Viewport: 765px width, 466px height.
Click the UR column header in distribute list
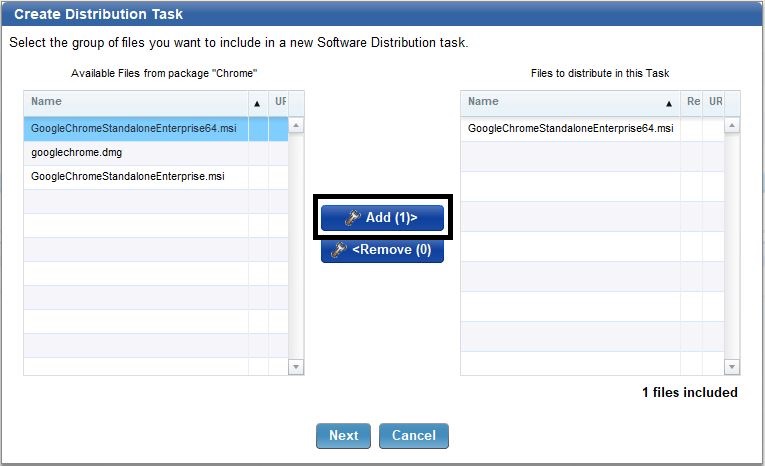click(x=715, y=101)
